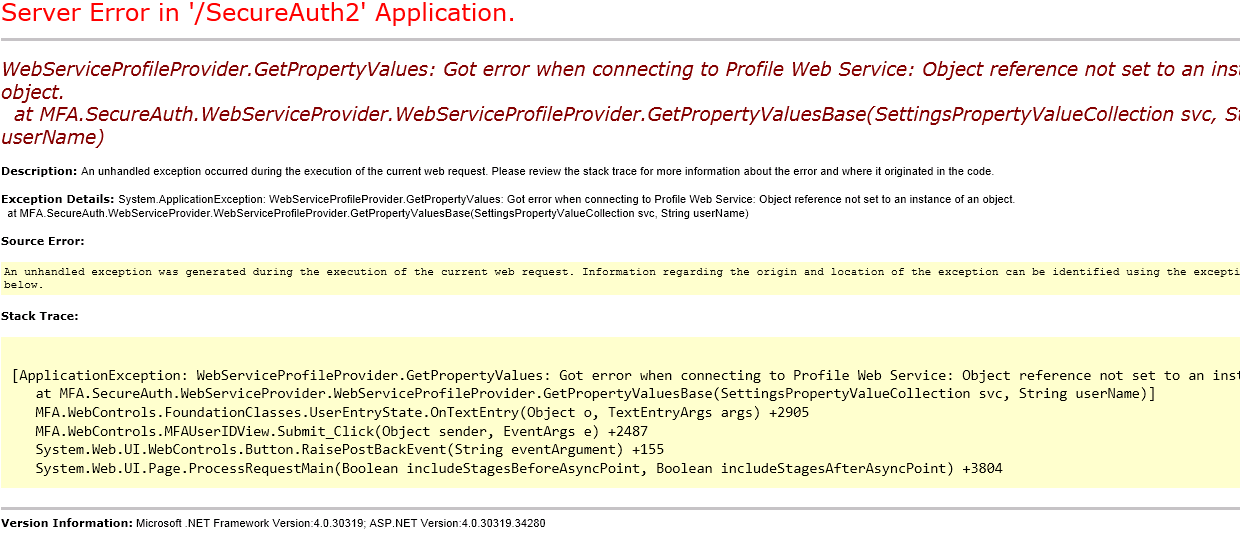The width and height of the screenshot is (1240, 554).
Task: Click the 'An unhandled exception occurred' description sentence
Action: coord(538,171)
